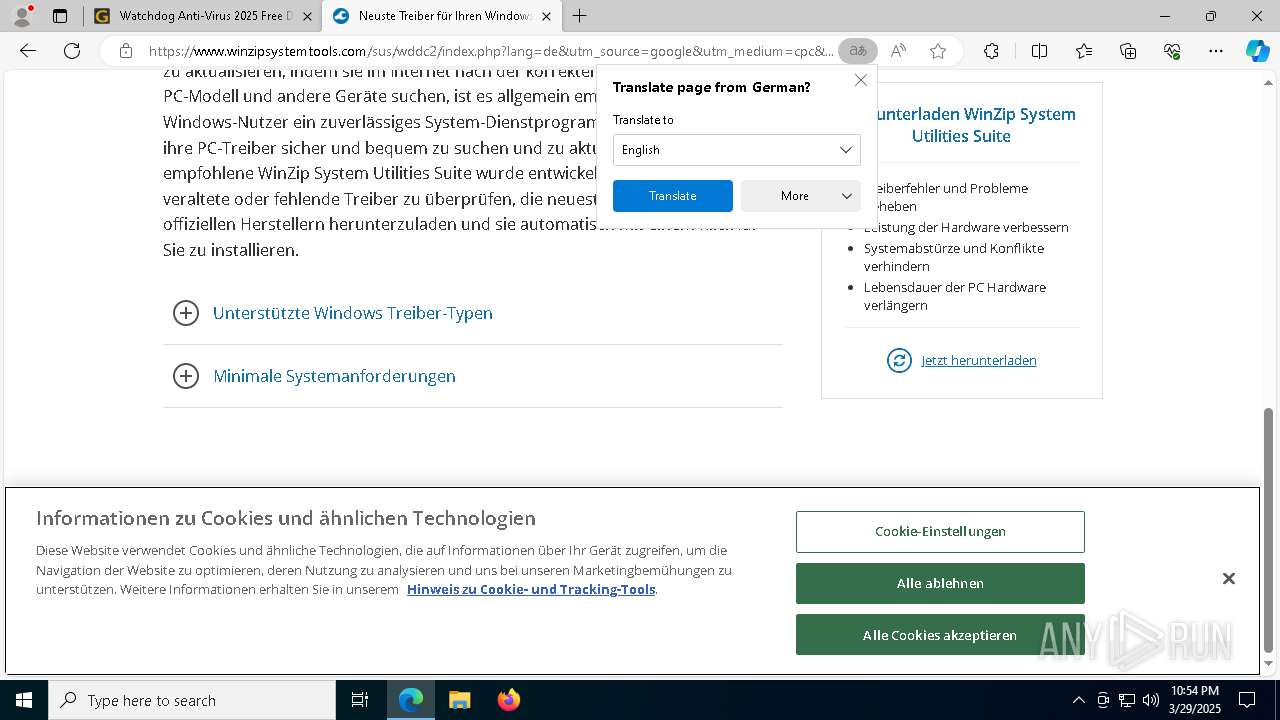Click the WinZip System Utilities Suite heading
The height and width of the screenshot is (720, 1280).
[x=961, y=125]
